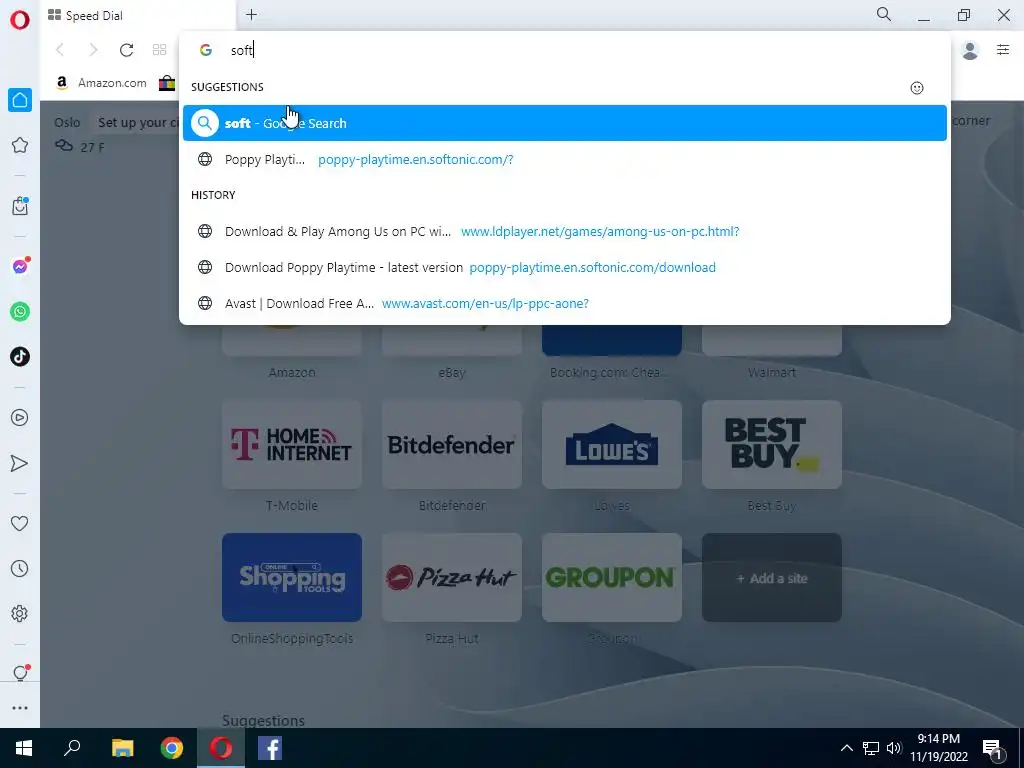1024x768 pixels.
Task: Open the Easy Setup sliders icon
Action: coord(1003,50)
